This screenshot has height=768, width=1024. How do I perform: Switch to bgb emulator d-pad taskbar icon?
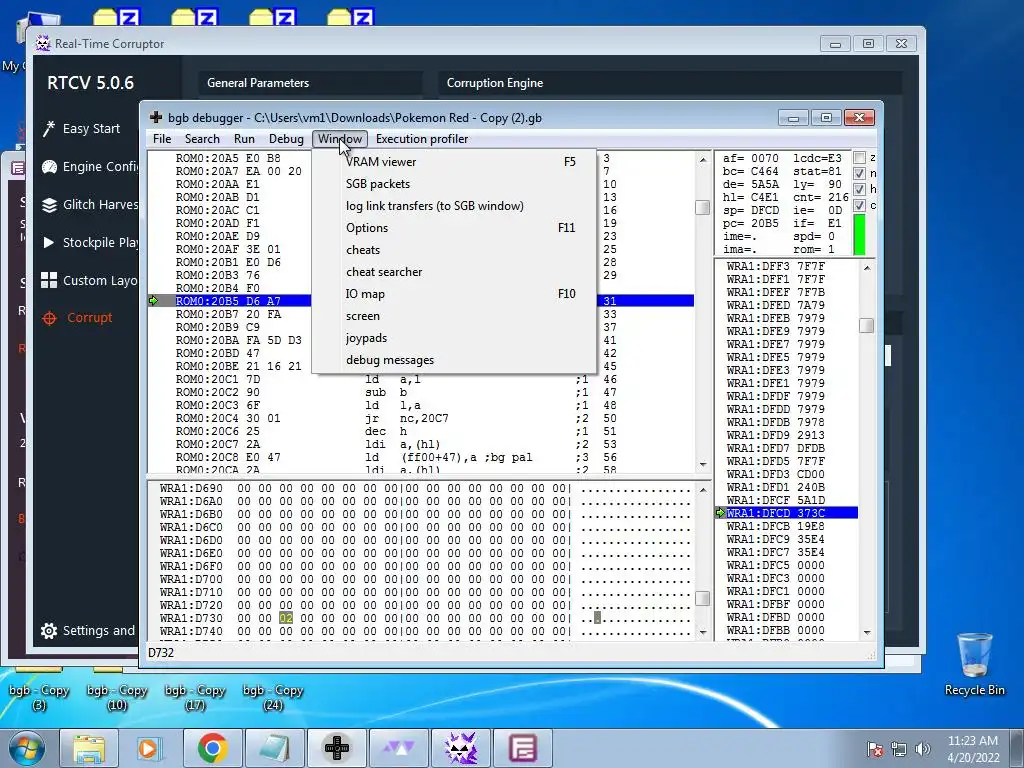point(337,748)
